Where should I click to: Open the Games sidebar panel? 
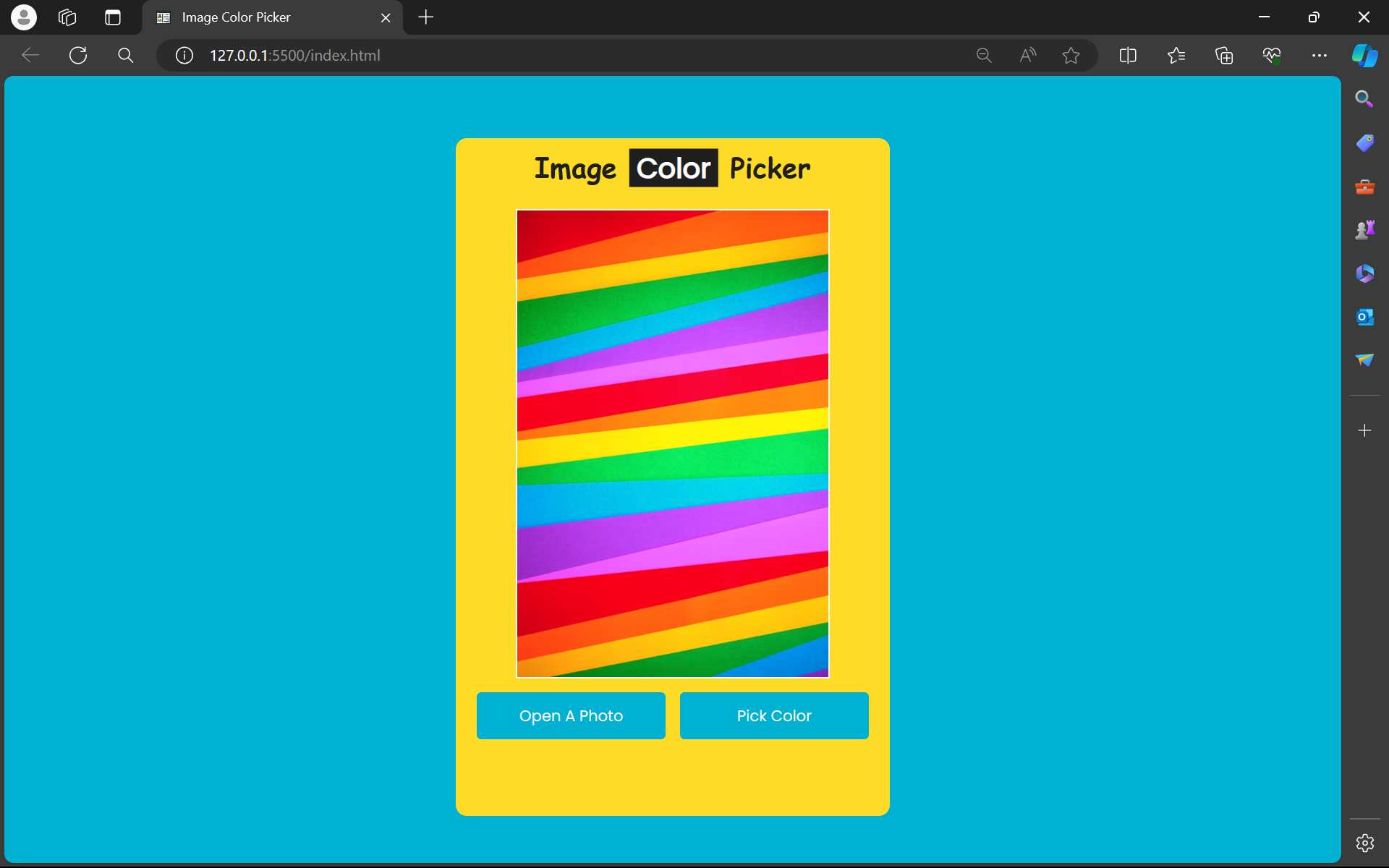(x=1364, y=229)
